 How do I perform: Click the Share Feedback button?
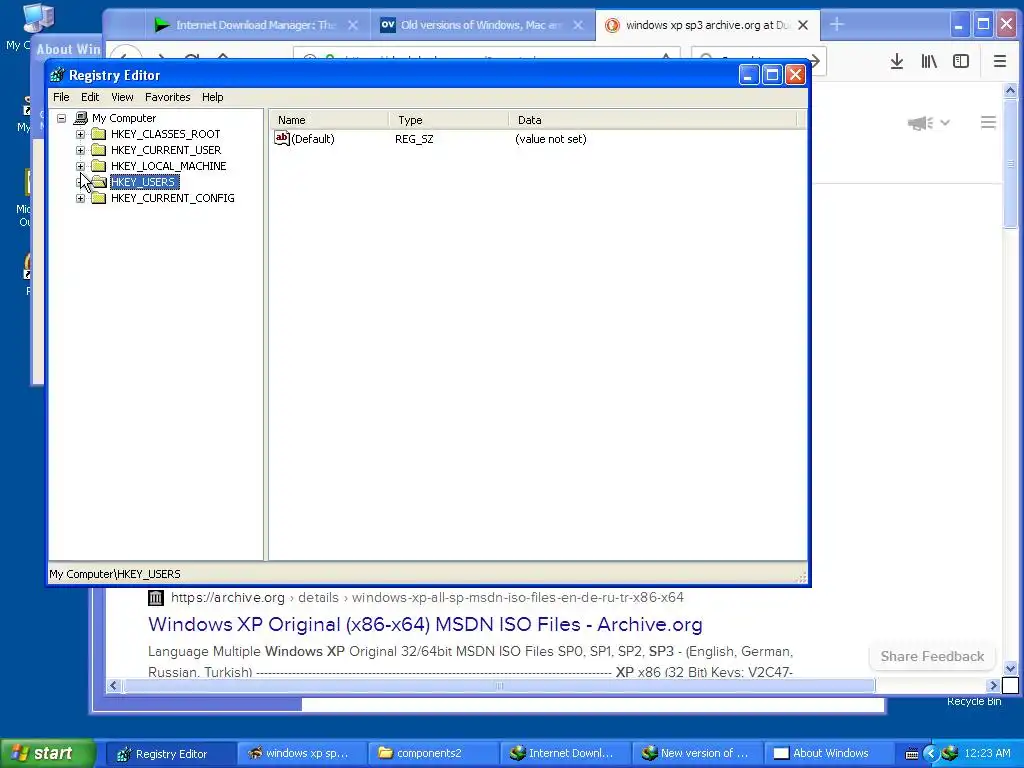pyautogui.click(x=932, y=656)
